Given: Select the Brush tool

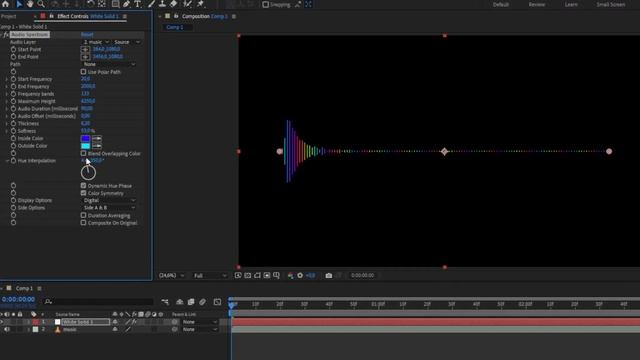Looking at the screenshot, I should tap(151, 4).
